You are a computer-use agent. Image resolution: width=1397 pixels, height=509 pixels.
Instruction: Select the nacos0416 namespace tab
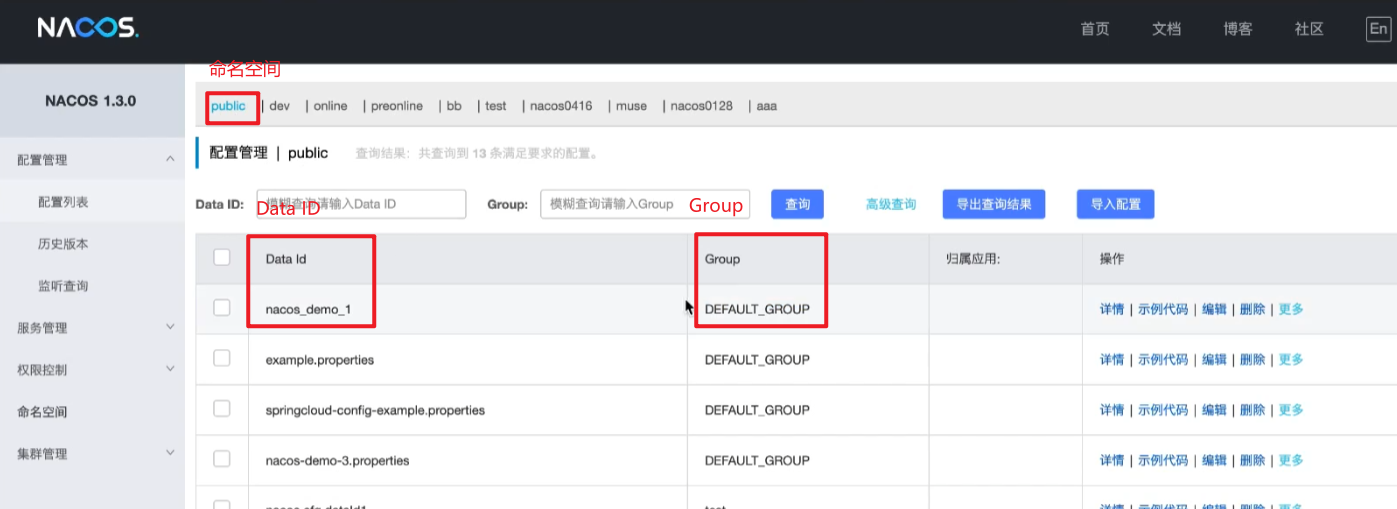(x=561, y=106)
